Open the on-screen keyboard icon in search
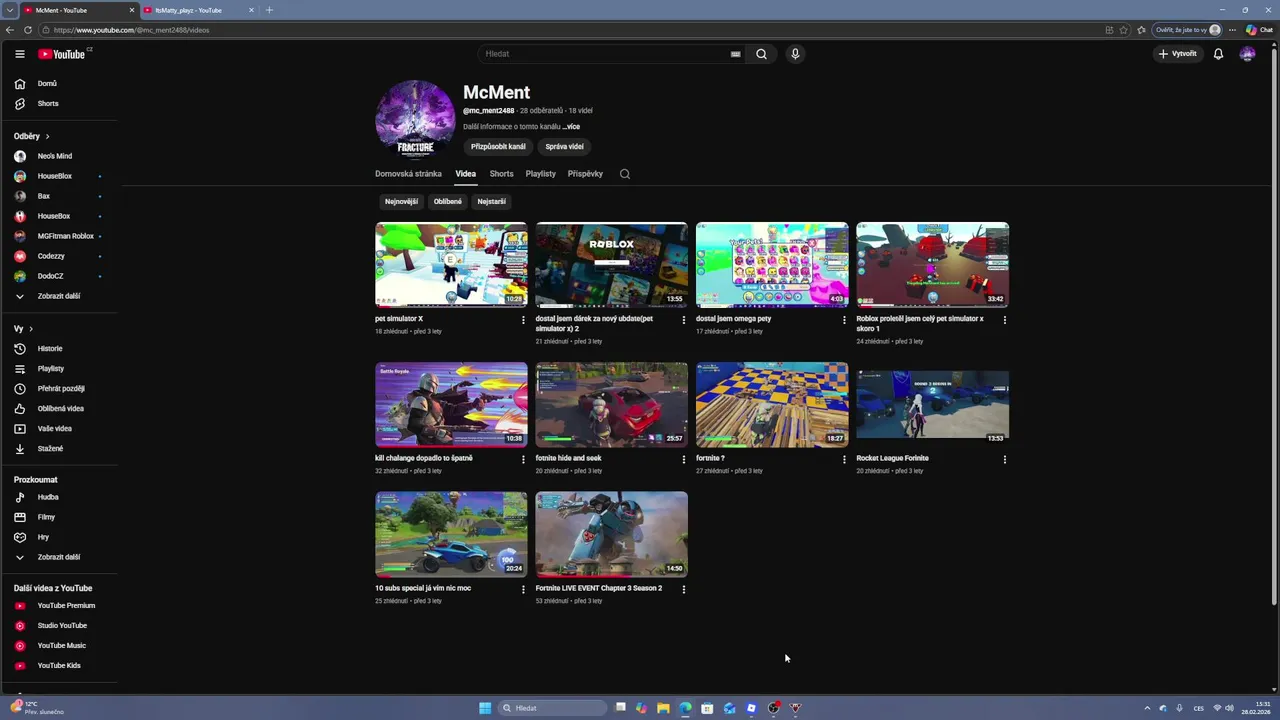This screenshot has height=720, width=1280. [x=736, y=54]
